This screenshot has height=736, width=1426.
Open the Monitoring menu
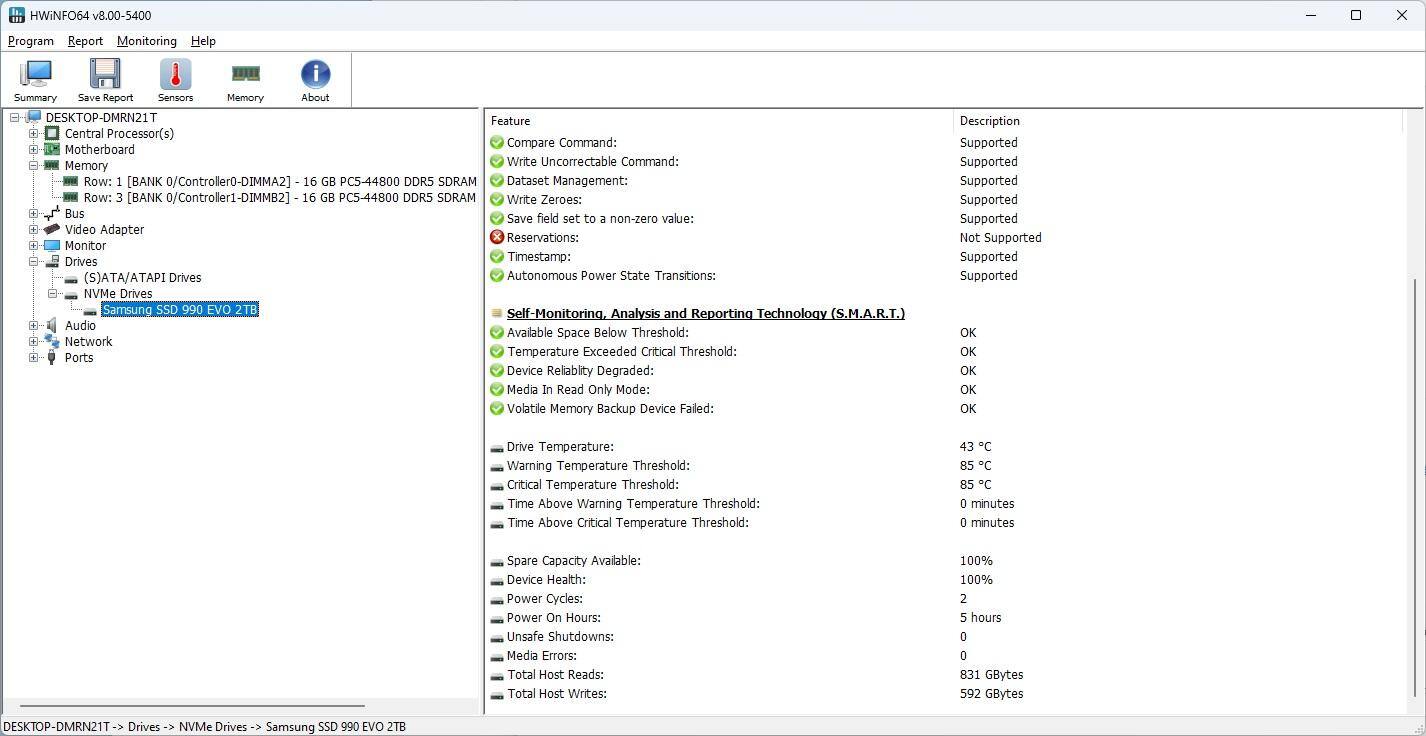point(146,41)
